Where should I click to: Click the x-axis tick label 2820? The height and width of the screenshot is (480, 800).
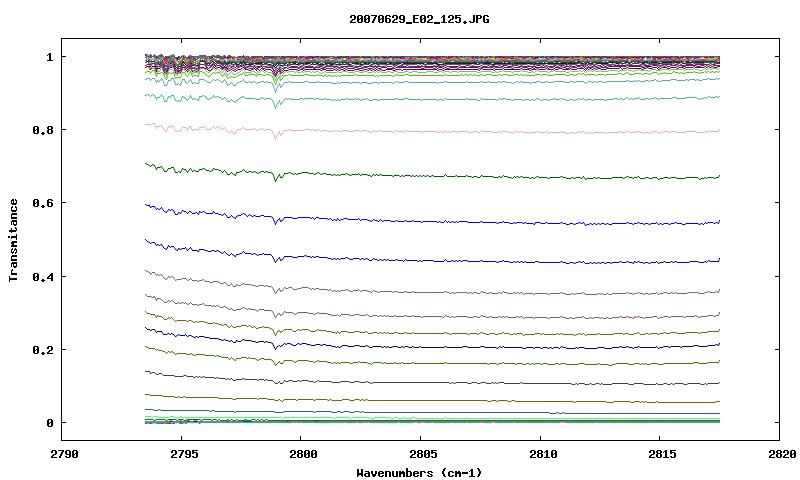click(780, 454)
